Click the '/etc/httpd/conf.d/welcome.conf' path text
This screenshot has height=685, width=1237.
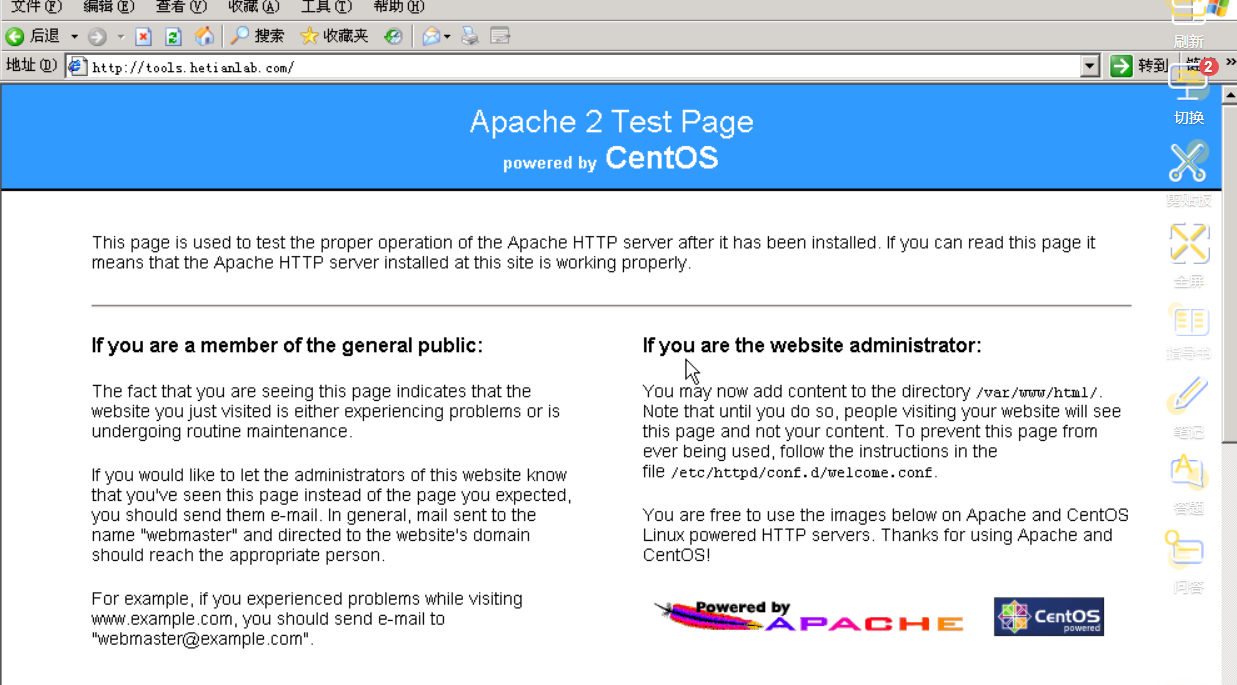[x=802, y=473]
